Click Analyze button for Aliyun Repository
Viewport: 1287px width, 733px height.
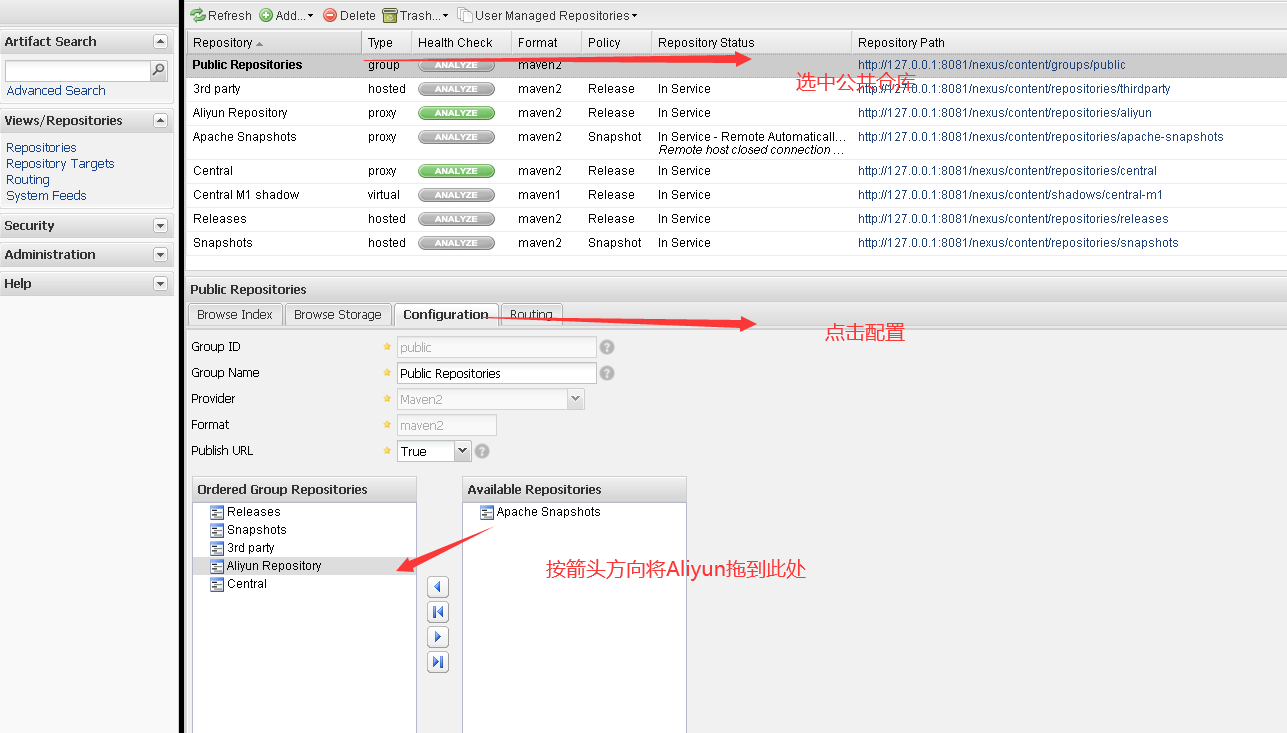coord(455,113)
